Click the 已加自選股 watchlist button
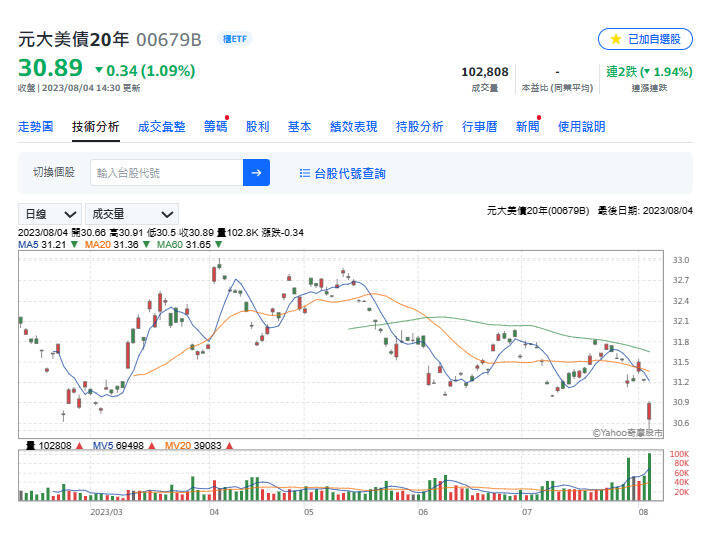The width and height of the screenshot is (712, 538). pos(645,39)
